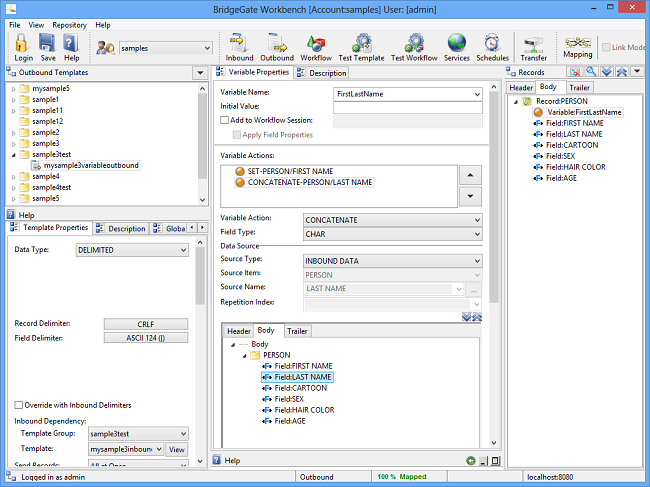Launch Test Template
Viewport: 650px width, 487px height.
coord(361,48)
